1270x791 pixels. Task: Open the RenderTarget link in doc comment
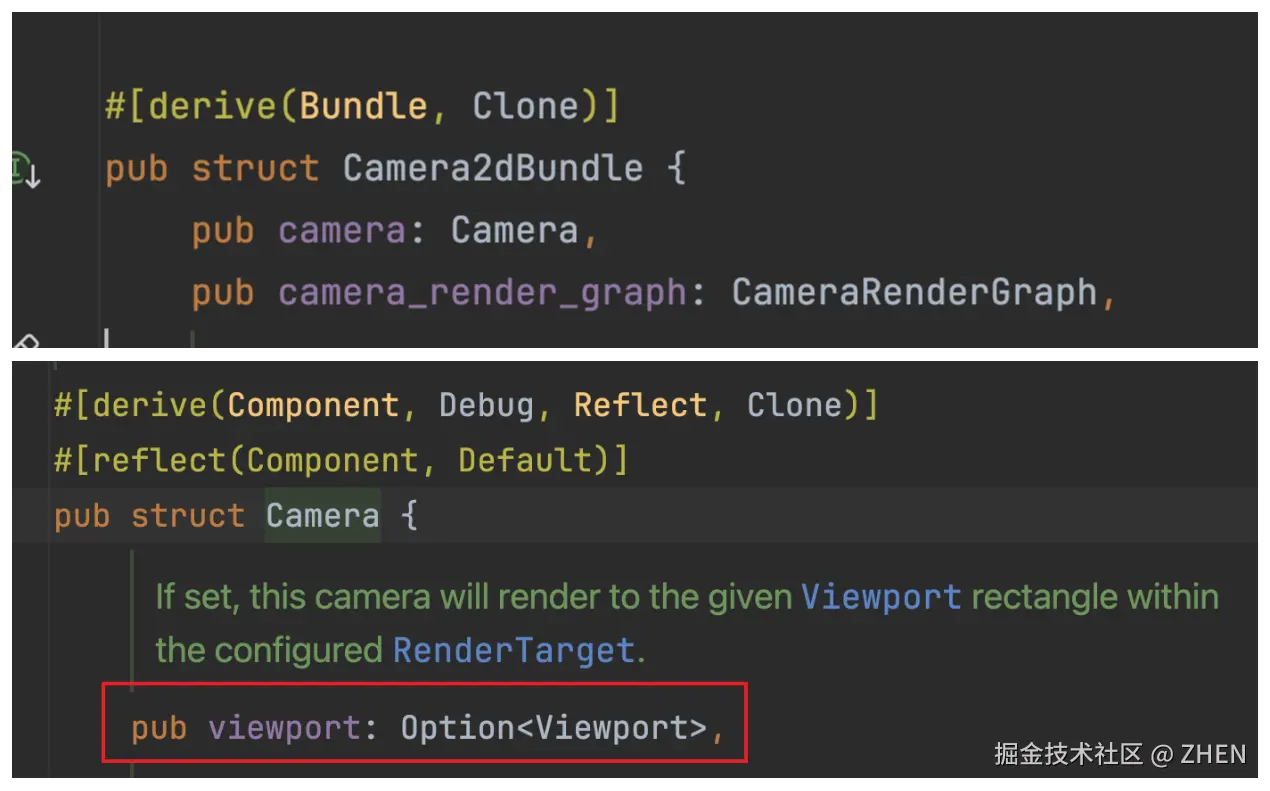514,651
